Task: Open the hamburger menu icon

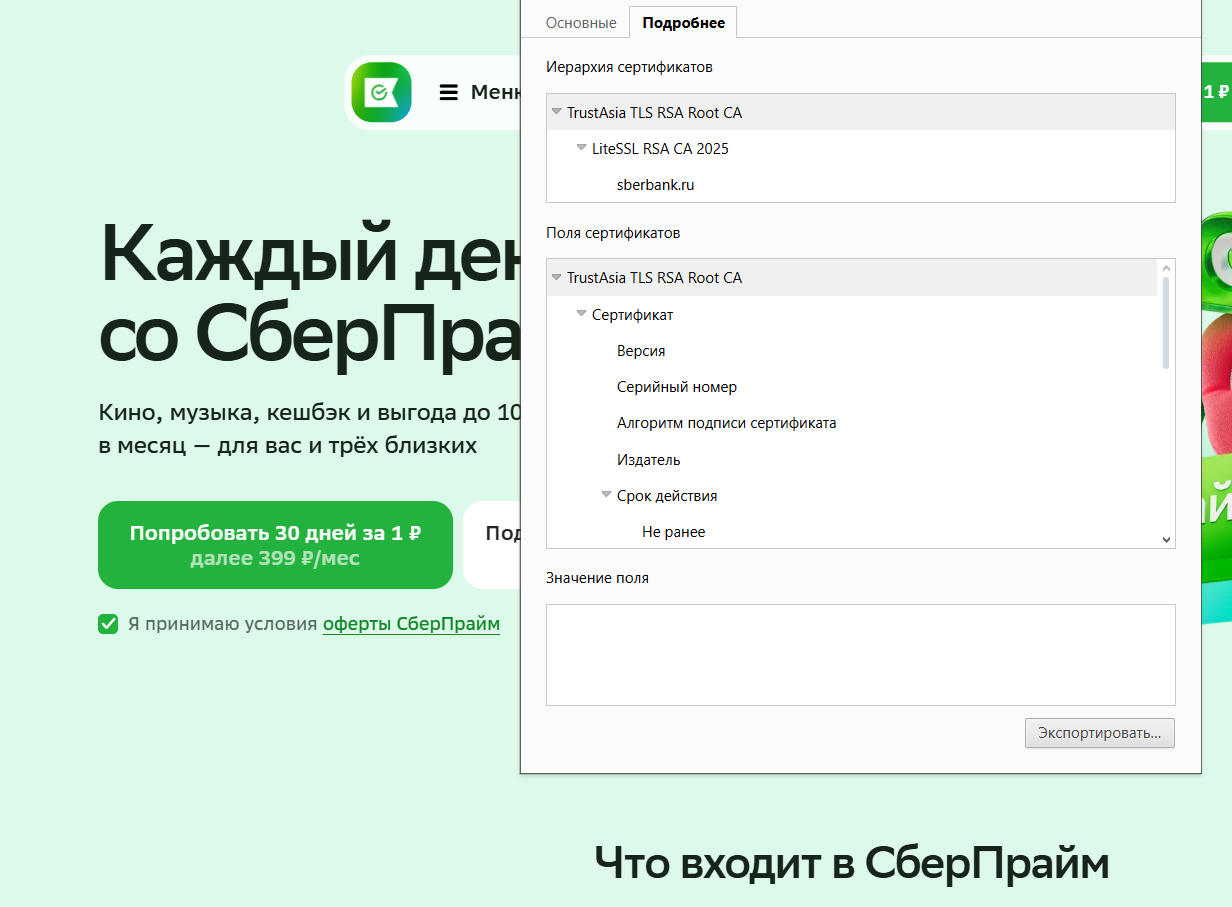Action: pos(448,92)
